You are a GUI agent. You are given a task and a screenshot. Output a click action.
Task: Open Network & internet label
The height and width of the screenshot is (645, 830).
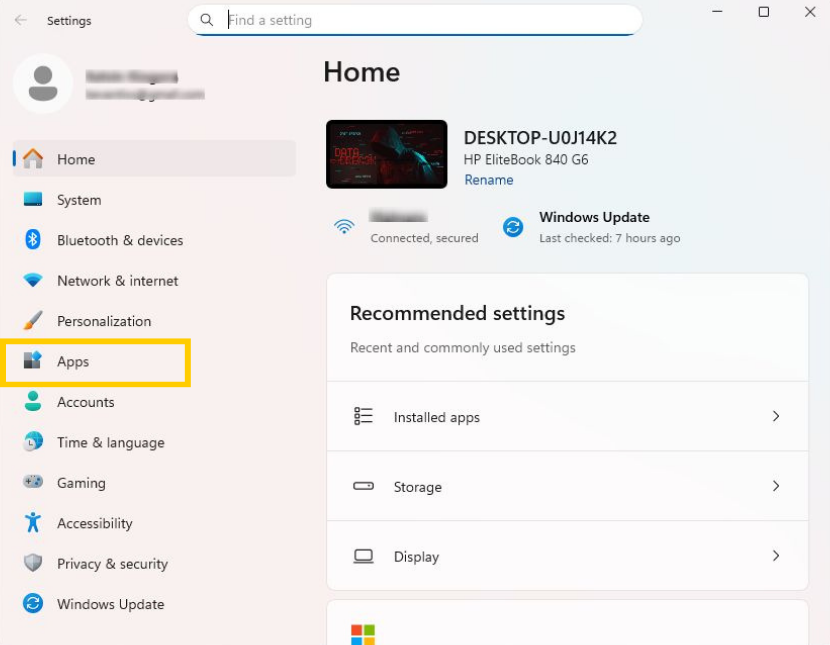click(x=118, y=281)
